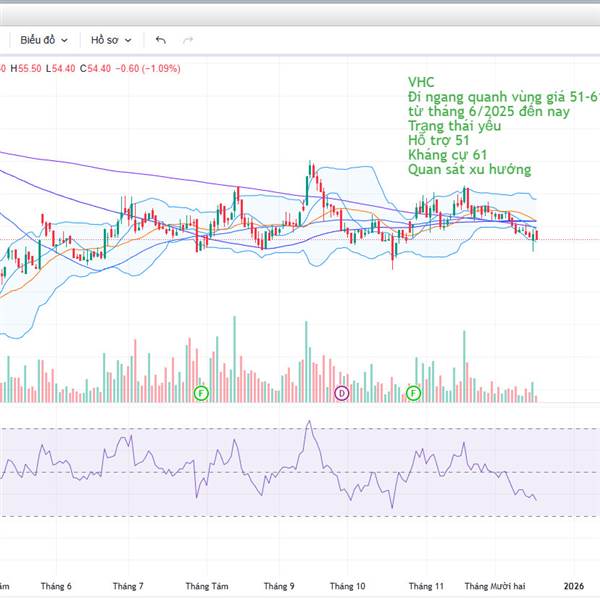Click the purple D dividend marker
This screenshot has height=600, width=600.
pyautogui.click(x=342, y=394)
